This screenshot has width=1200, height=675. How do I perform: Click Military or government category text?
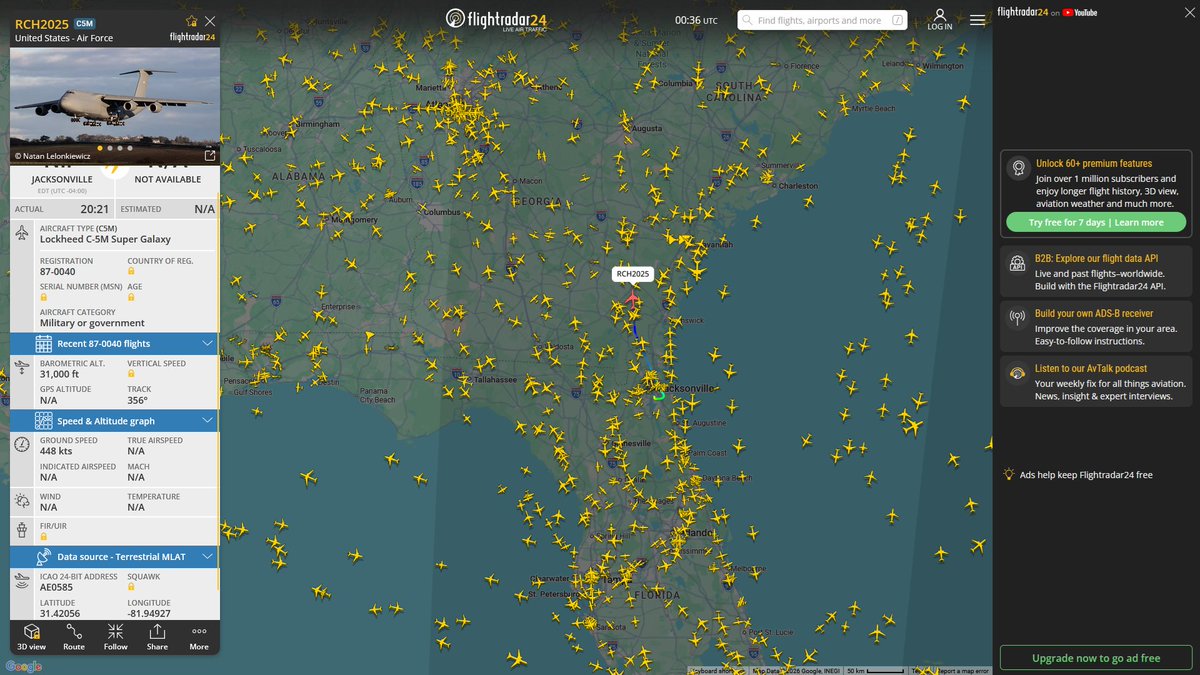(x=92, y=323)
